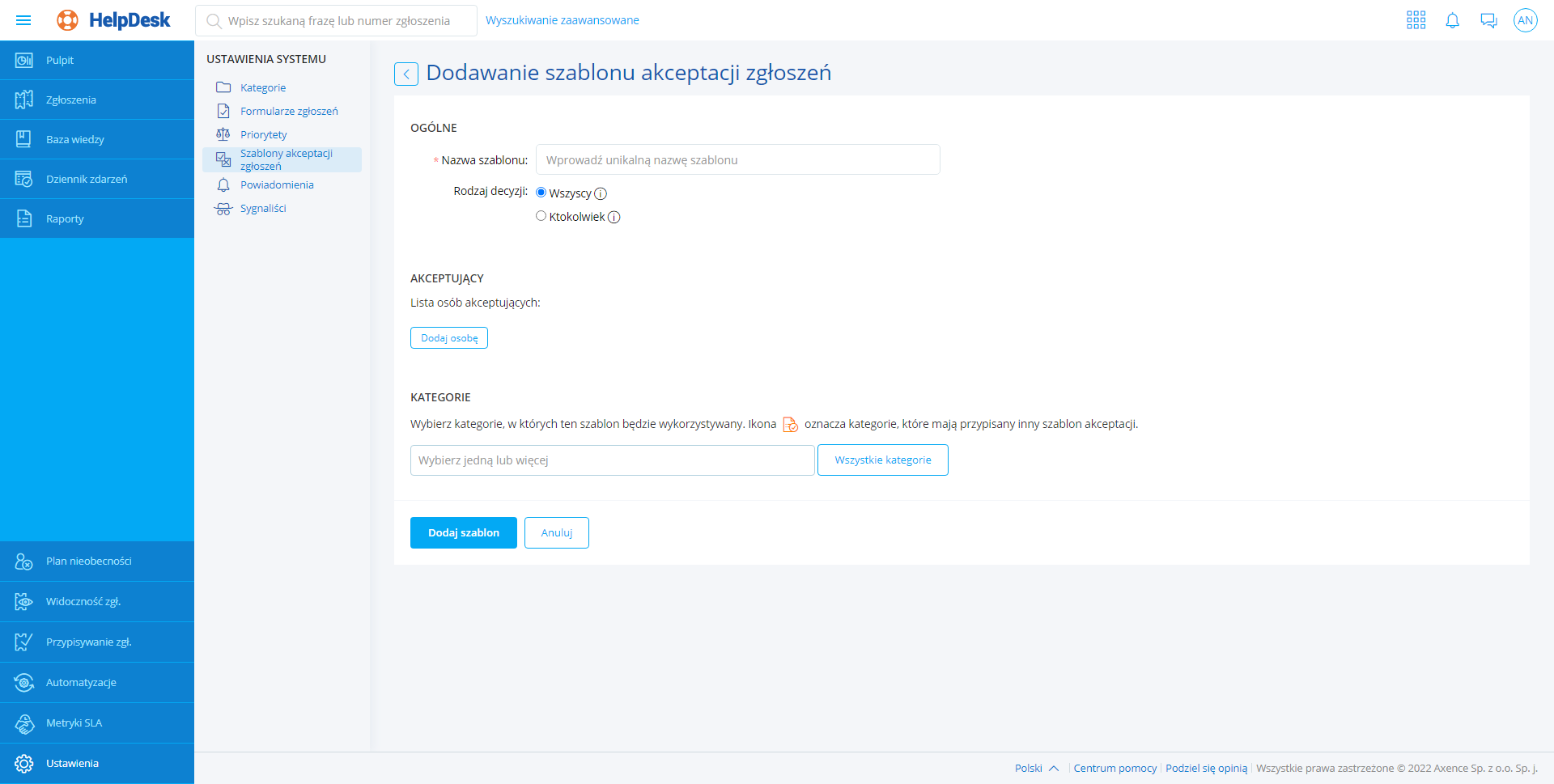Image resolution: width=1554 pixels, height=784 pixels.
Task: Open the Polski language selector
Action: 1036,768
